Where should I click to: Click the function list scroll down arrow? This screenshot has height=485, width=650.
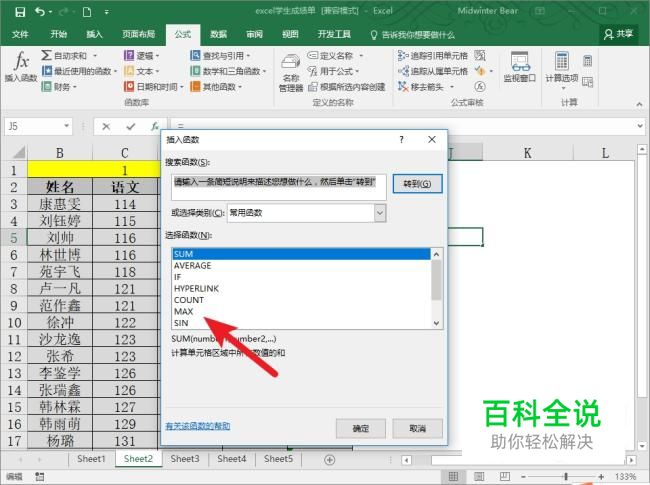pos(436,323)
